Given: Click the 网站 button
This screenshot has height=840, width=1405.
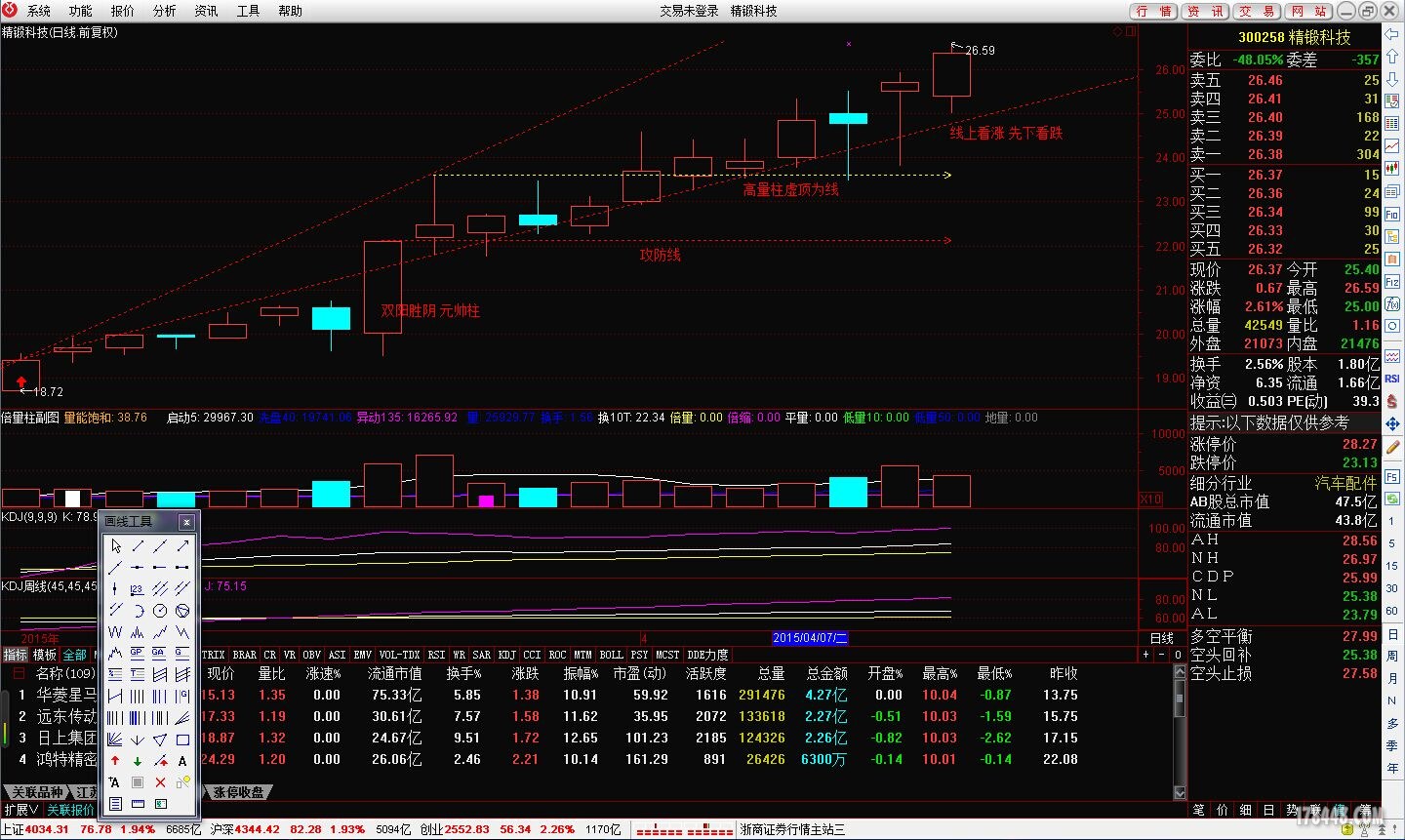Looking at the screenshot, I should [1308, 11].
